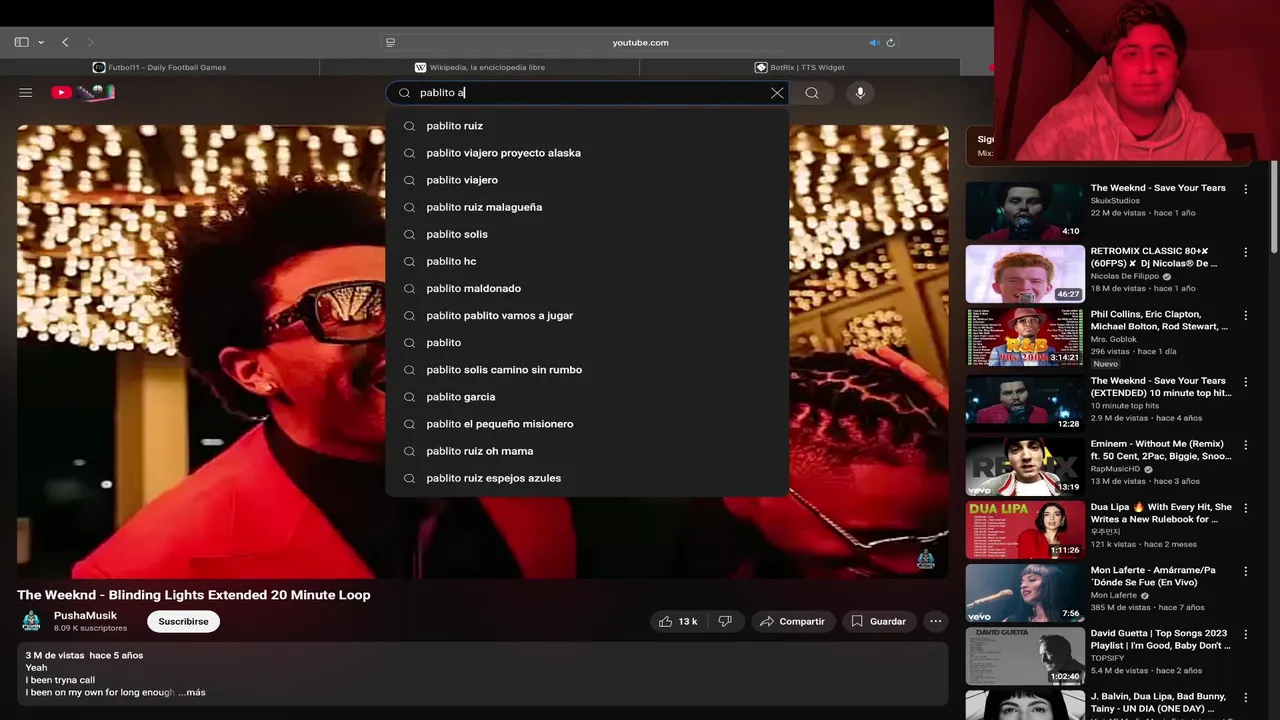Open Mon Laferte - Amárrame video title
The width and height of the screenshot is (1280, 720).
(x=1153, y=576)
